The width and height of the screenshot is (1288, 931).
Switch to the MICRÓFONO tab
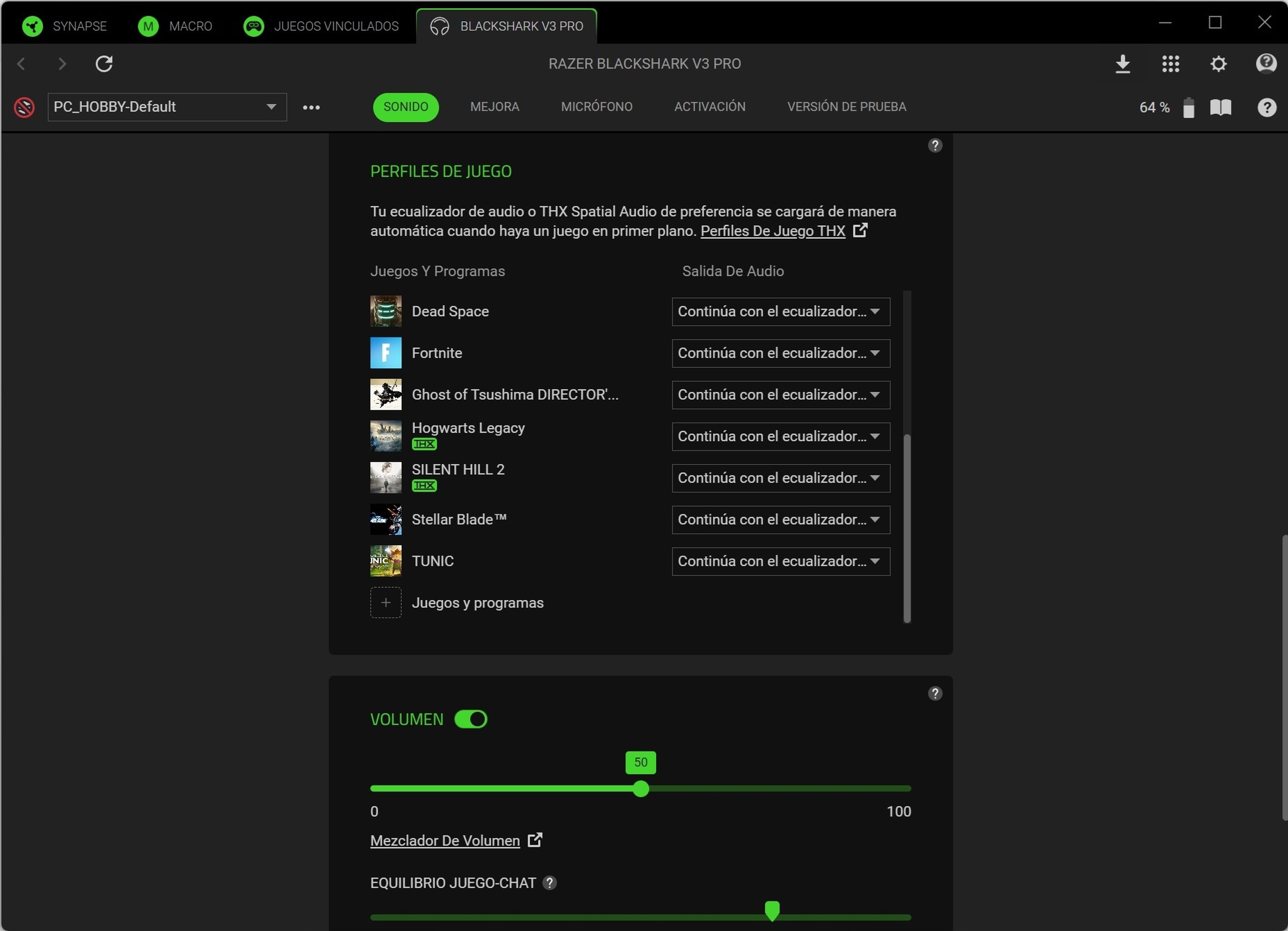(x=596, y=107)
